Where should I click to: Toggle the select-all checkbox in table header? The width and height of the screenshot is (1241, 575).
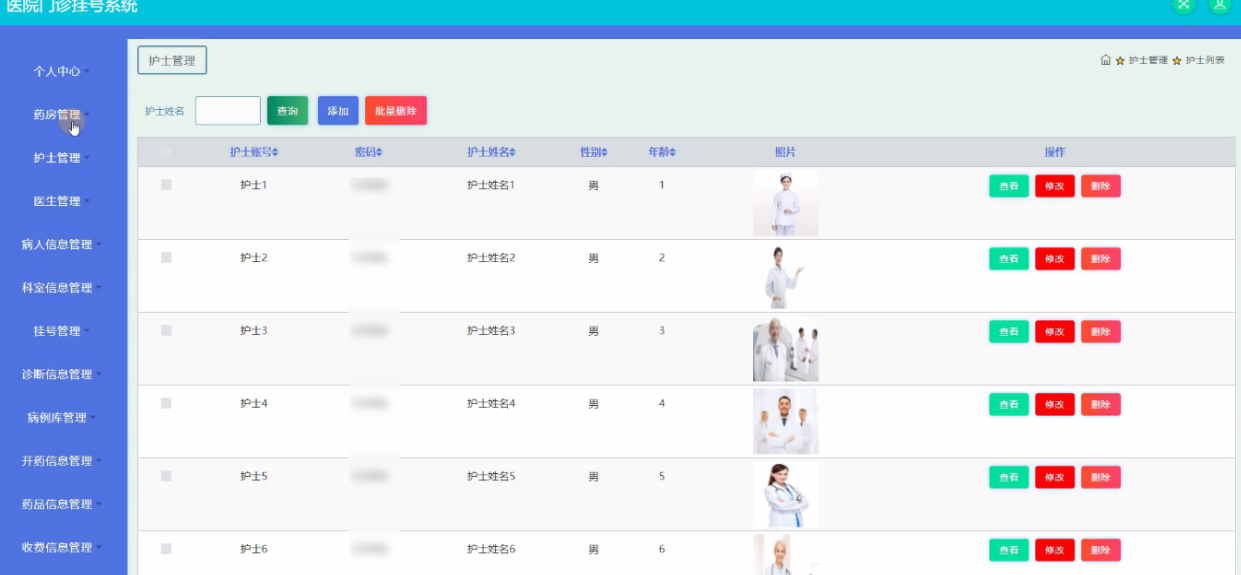point(166,152)
